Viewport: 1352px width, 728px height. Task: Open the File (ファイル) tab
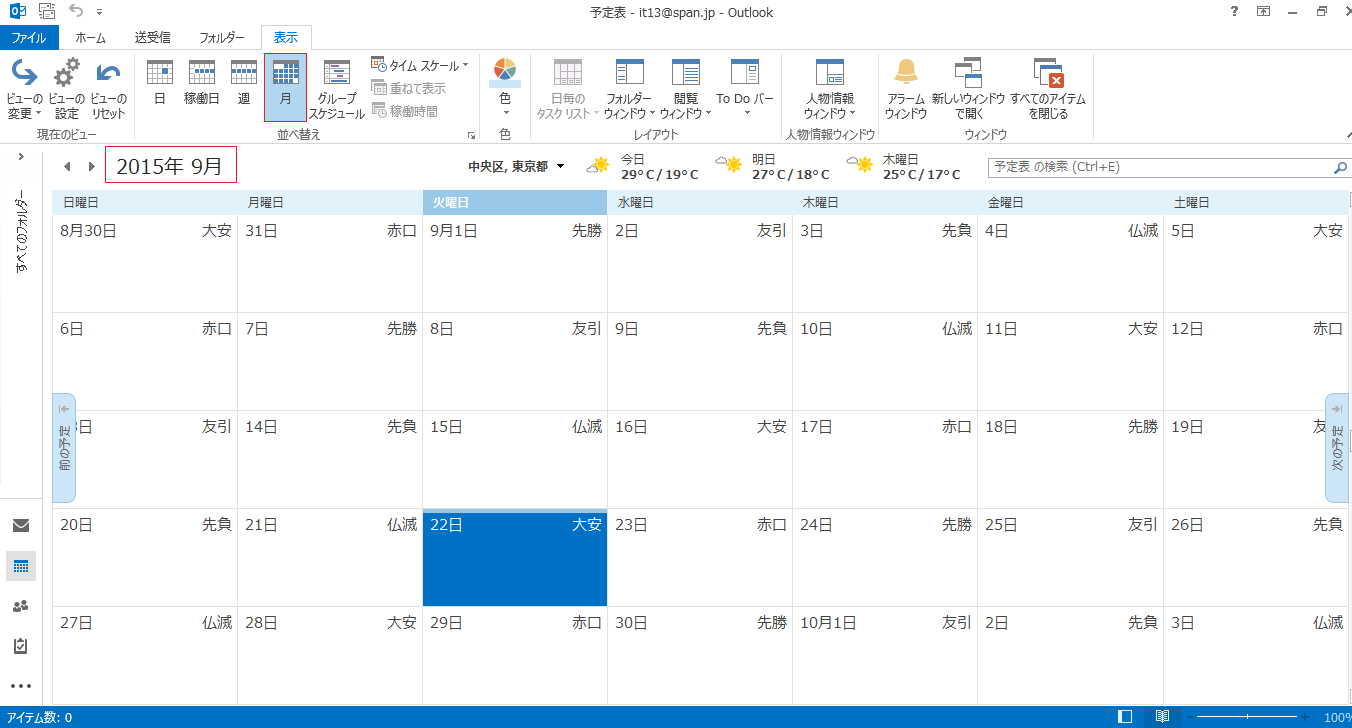point(29,37)
